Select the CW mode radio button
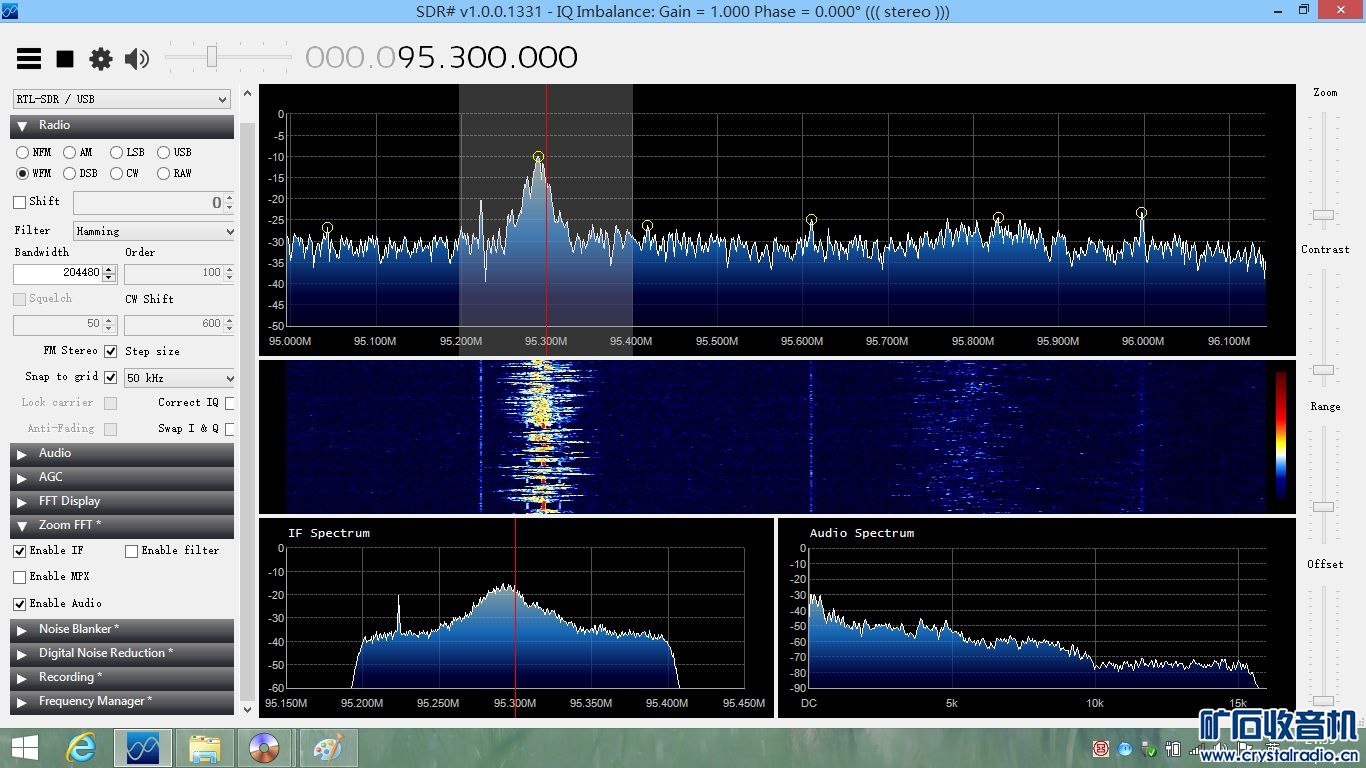The height and width of the screenshot is (768, 1366). [x=116, y=174]
